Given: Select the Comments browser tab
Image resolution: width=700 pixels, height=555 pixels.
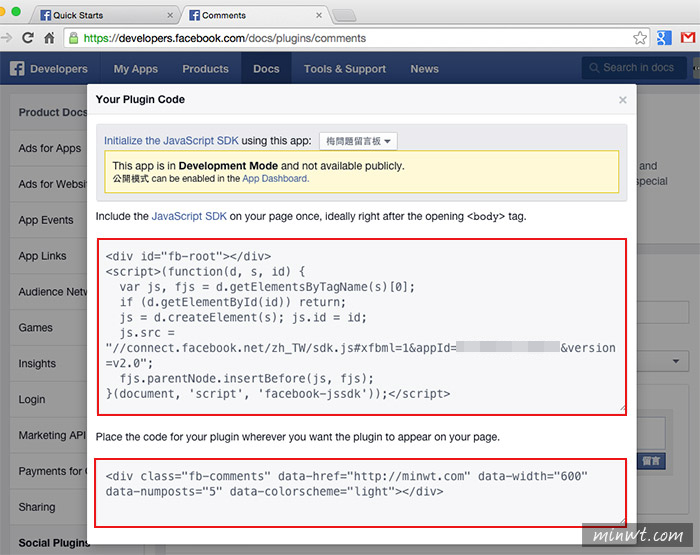Looking at the screenshot, I should [254, 15].
